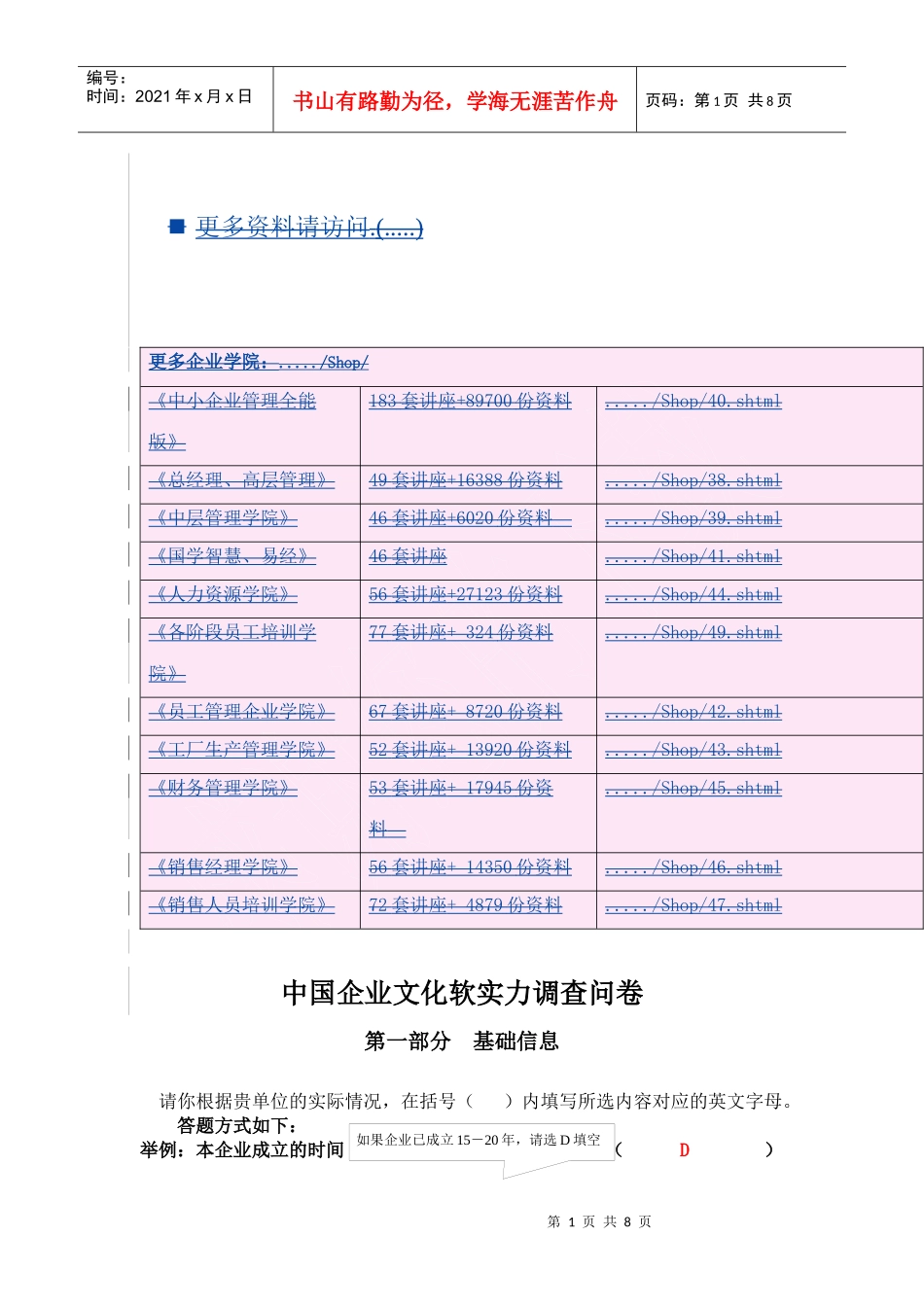The height and width of the screenshot is (1307, 924).
Task: Open the Shop/41.shtml link
Action: point(693,556)
